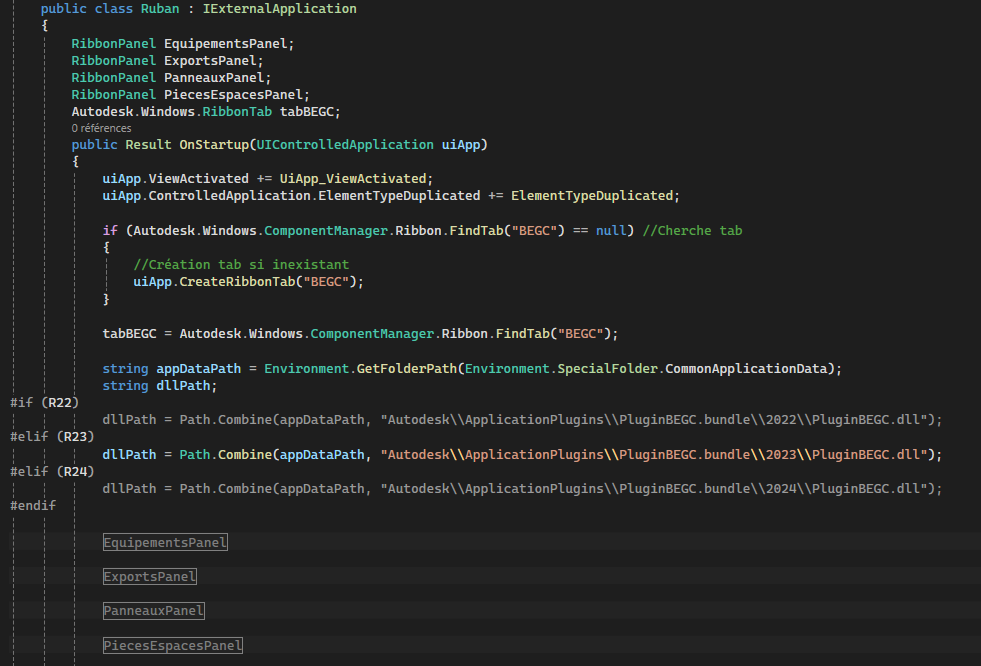The height and width of the screenshot is (666, 981).
Task: Expand the collapsed PiecesEspacesPanel region
Action: [173, 646]
